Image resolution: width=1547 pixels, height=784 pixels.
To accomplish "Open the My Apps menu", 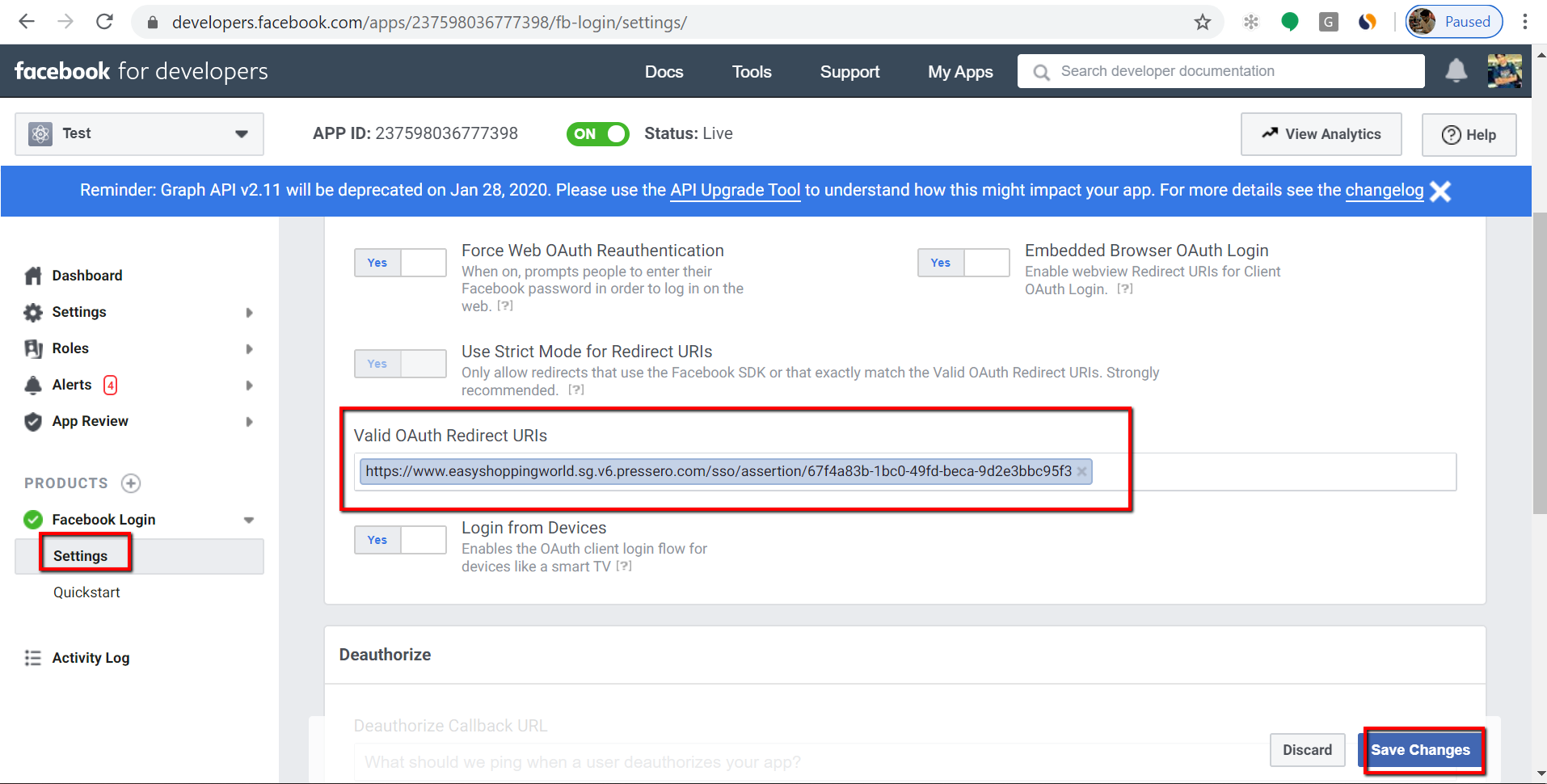I will [x=960, y=72].
